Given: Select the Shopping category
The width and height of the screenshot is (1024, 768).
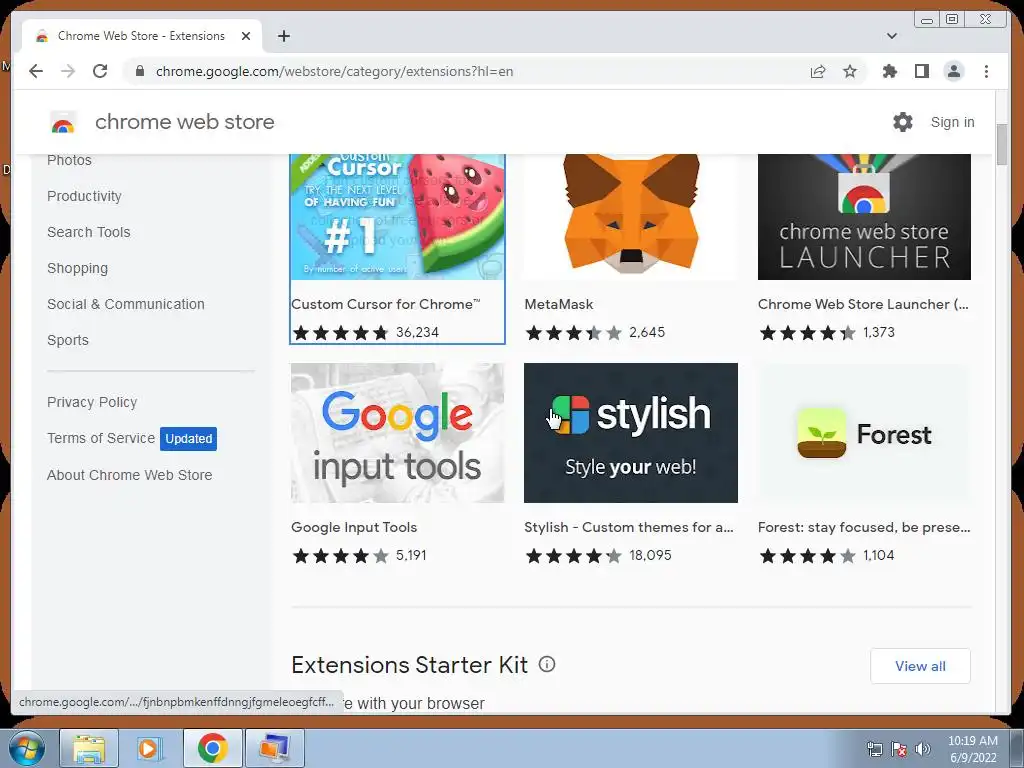Looking at the screenshot, I should (78, 268).
